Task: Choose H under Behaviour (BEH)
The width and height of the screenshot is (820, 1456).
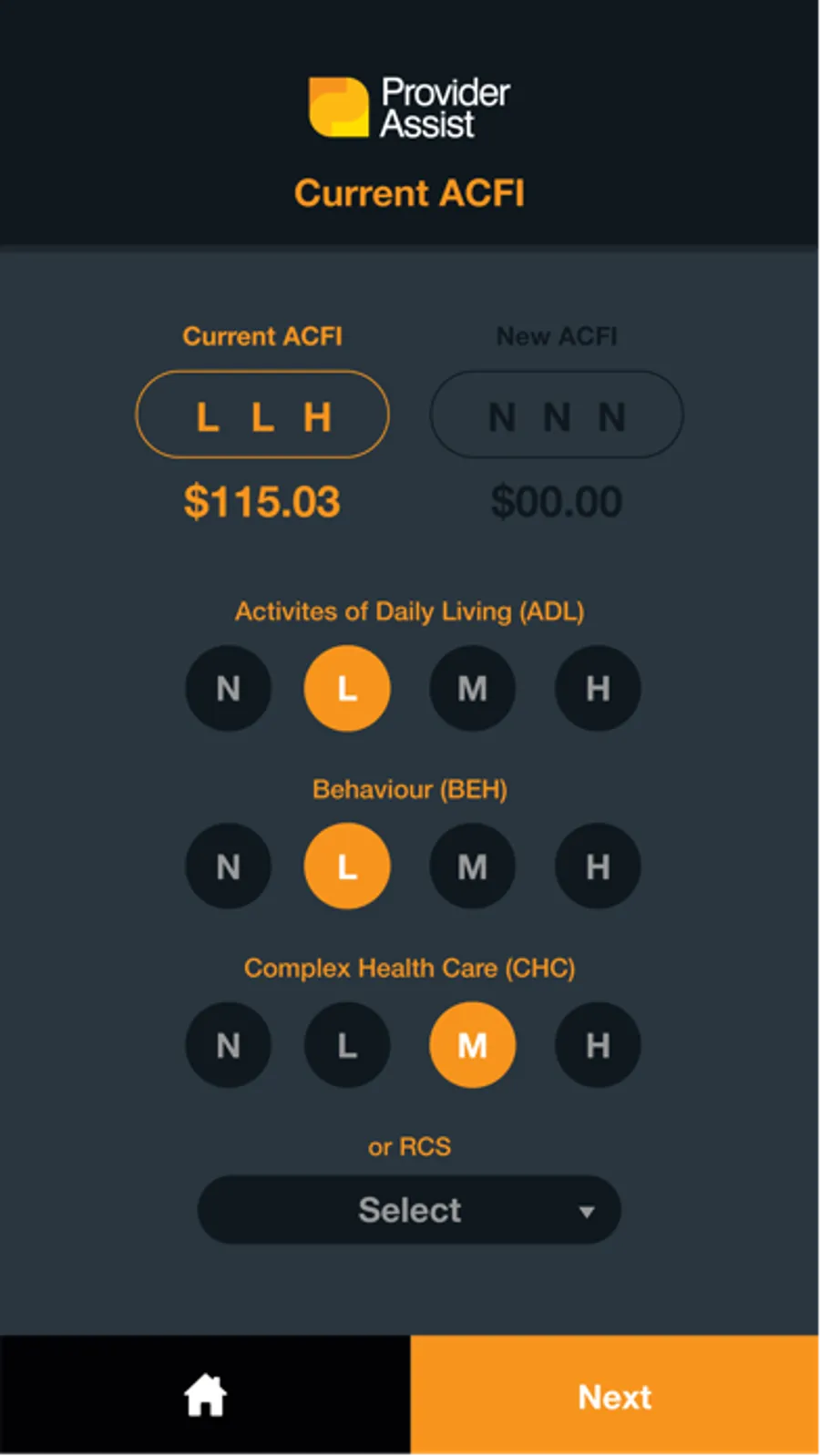Action: click(598, 866)
